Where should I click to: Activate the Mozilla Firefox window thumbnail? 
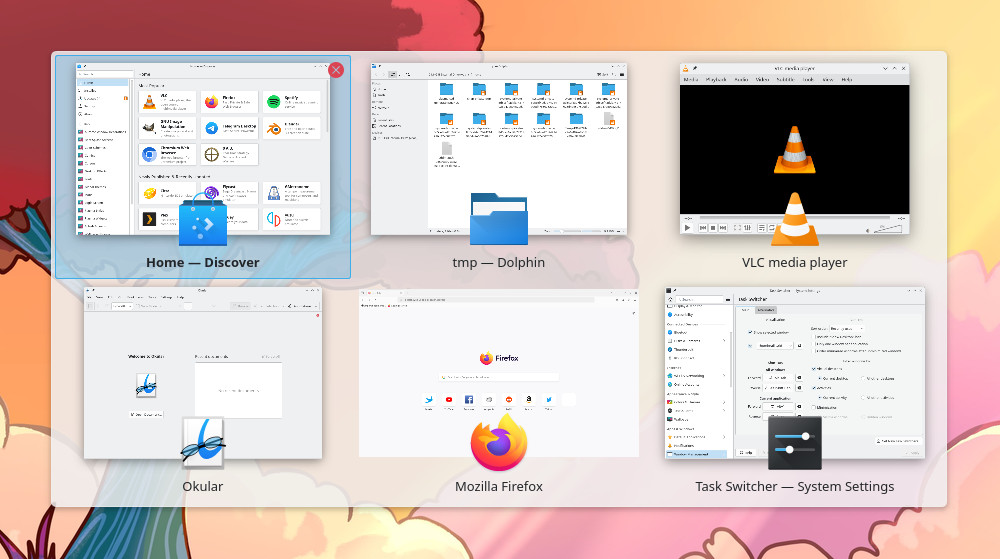click(x=499, y=373)
